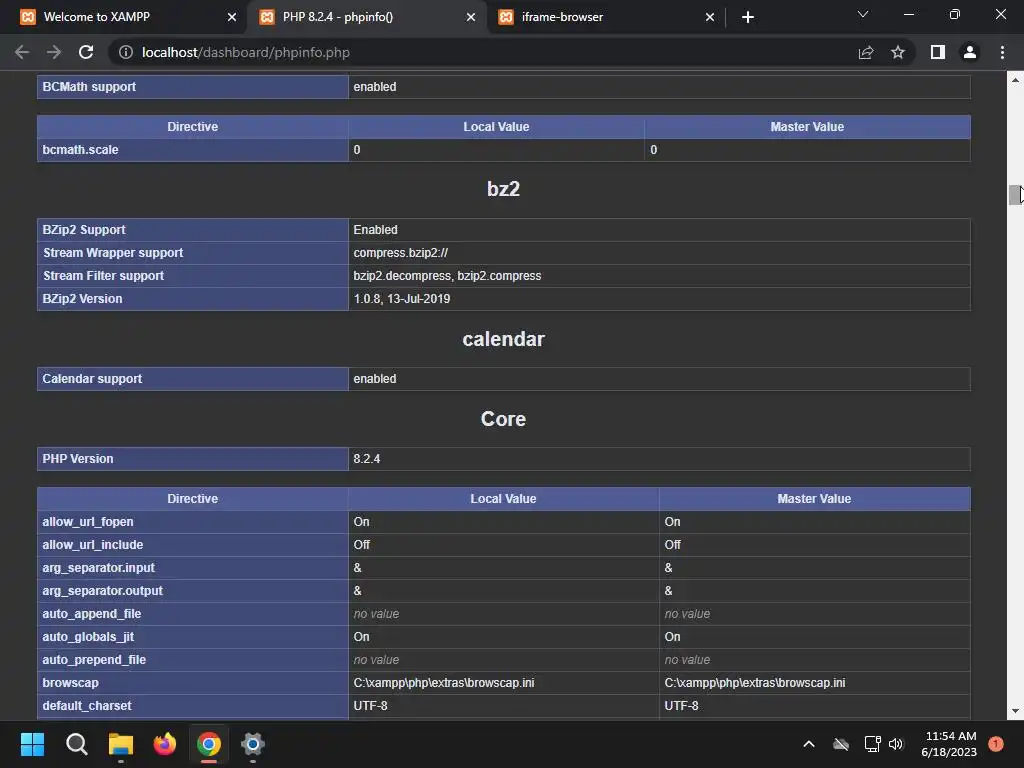Viewport: 1024px width, 768px height.
Task: Click the browser forward arrow
Action: tap(54, 52)
